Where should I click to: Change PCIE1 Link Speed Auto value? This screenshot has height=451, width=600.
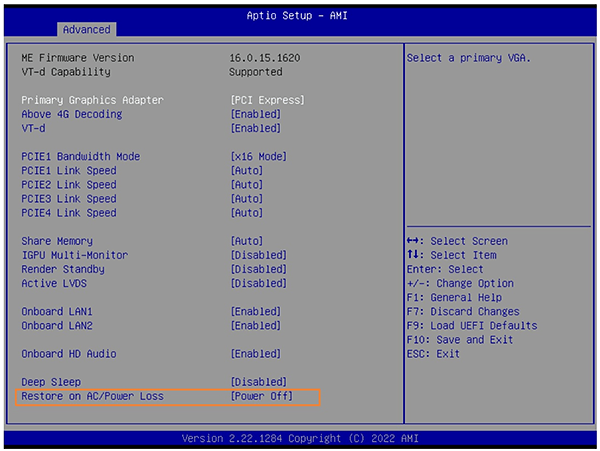point(247,171)
